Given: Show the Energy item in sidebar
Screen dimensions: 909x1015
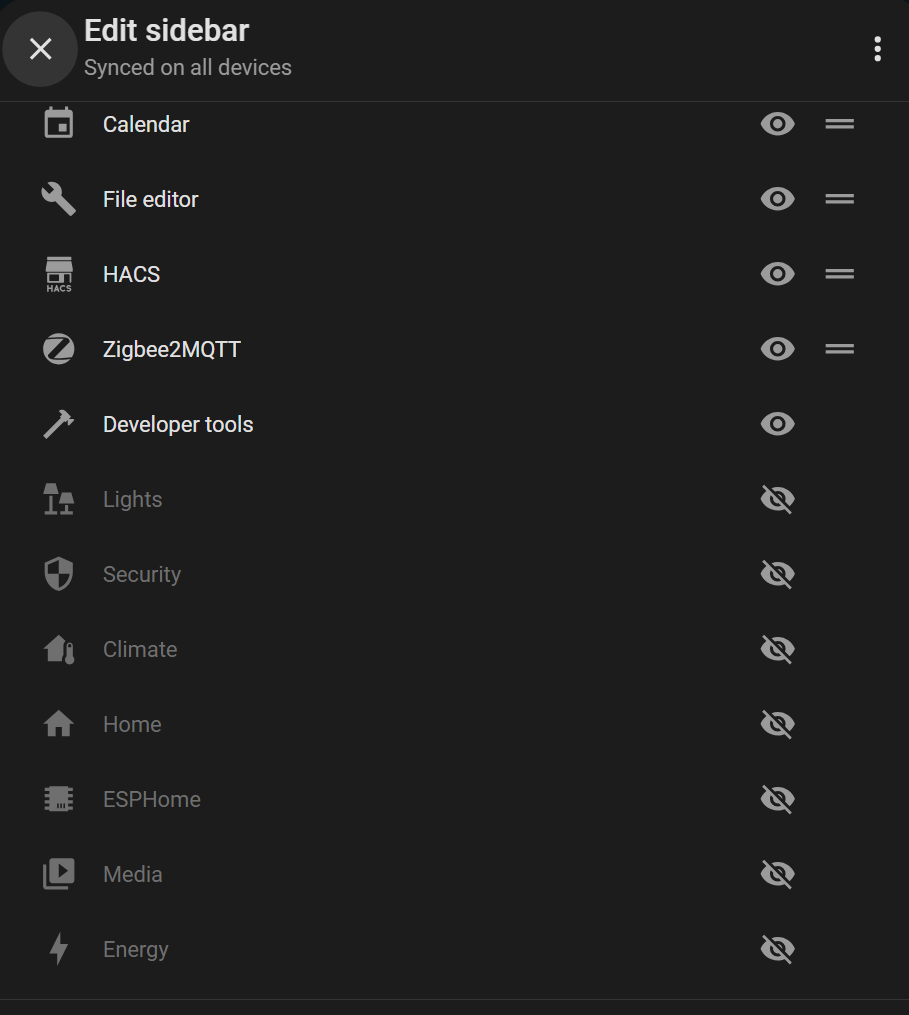Looking at the screenshot, I should pos(777,949).
